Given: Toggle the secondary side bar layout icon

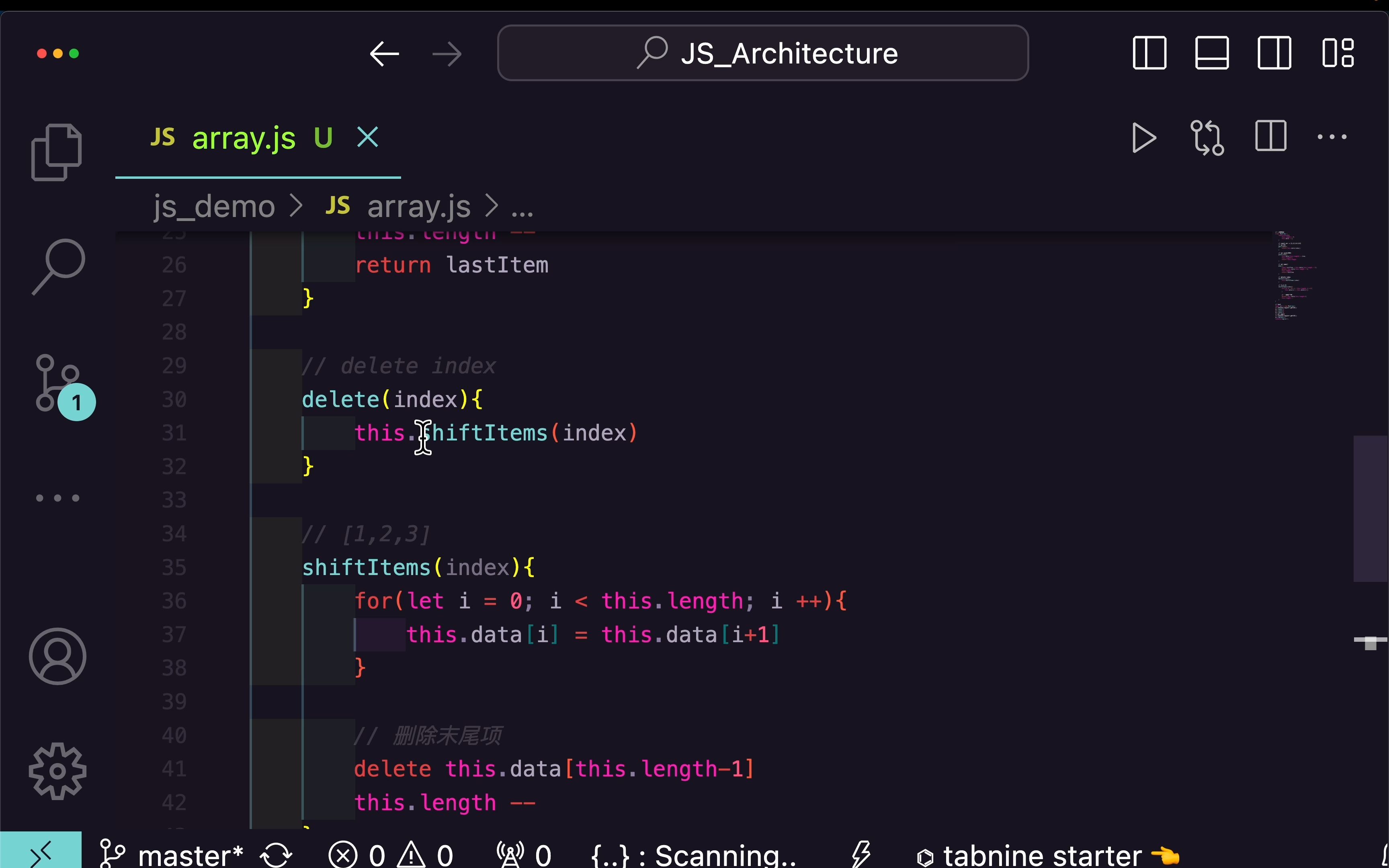Looking at the screenshot, I should tap(1274, 53).
